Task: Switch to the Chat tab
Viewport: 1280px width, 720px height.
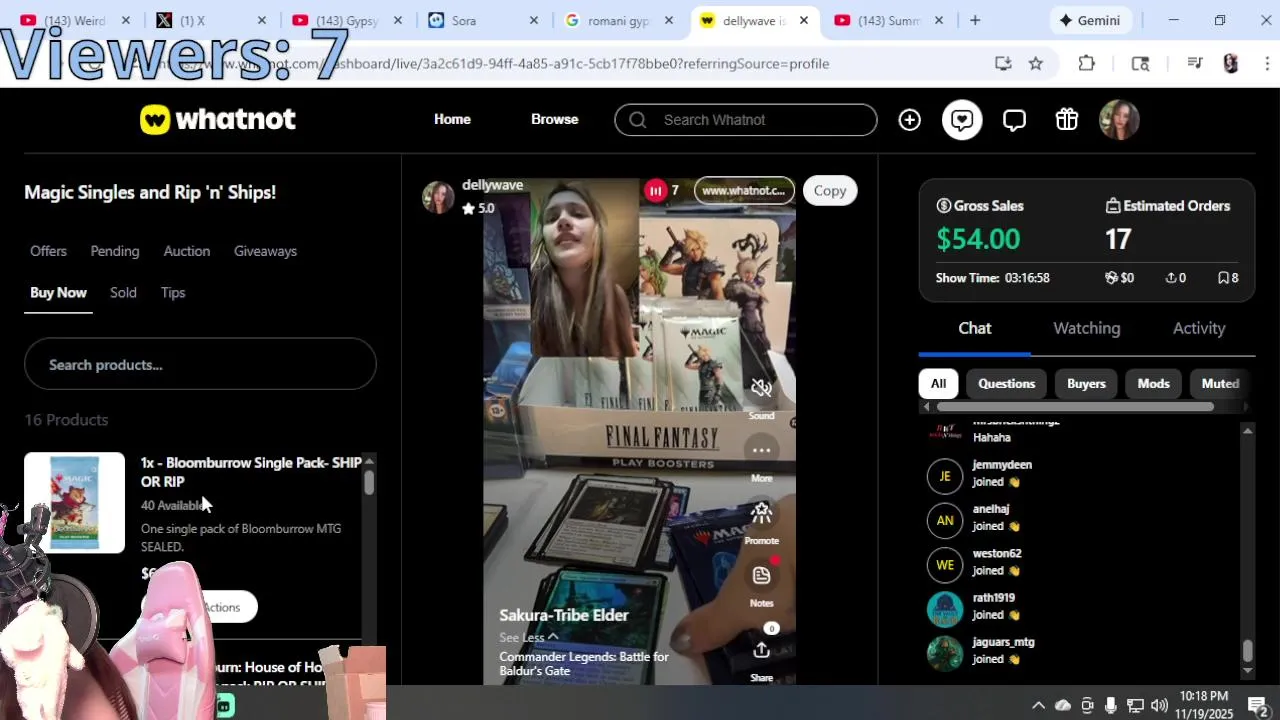Action: [974, 328]
